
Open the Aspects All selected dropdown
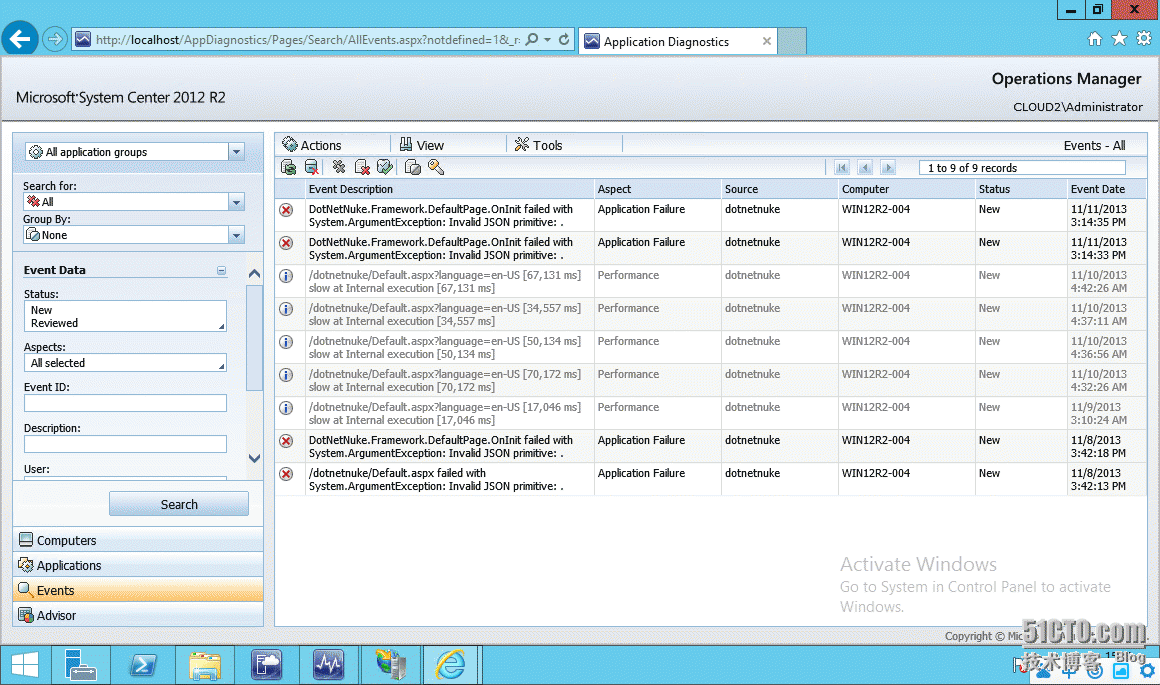pos(125,363)
